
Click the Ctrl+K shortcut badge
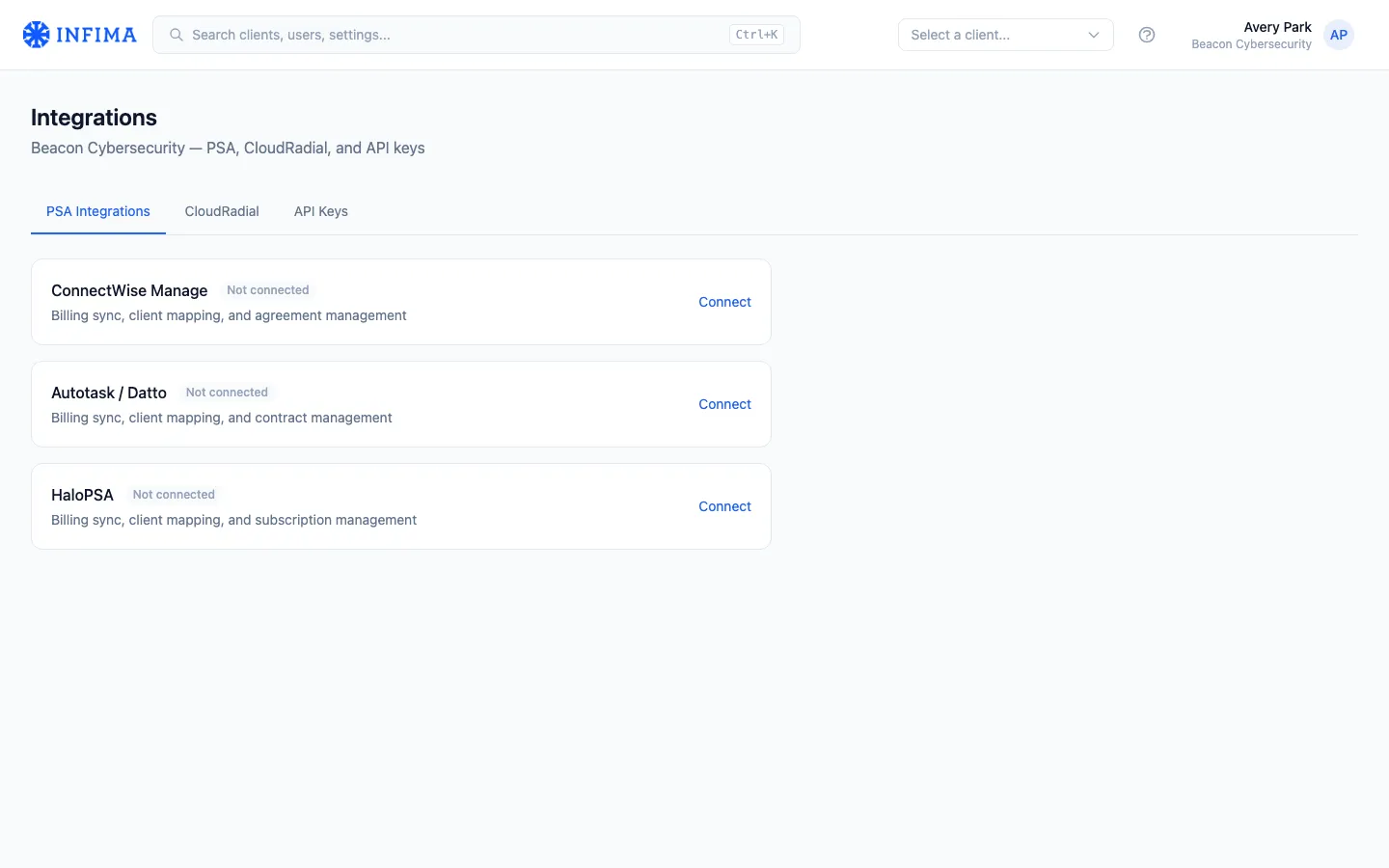point(756,35)
